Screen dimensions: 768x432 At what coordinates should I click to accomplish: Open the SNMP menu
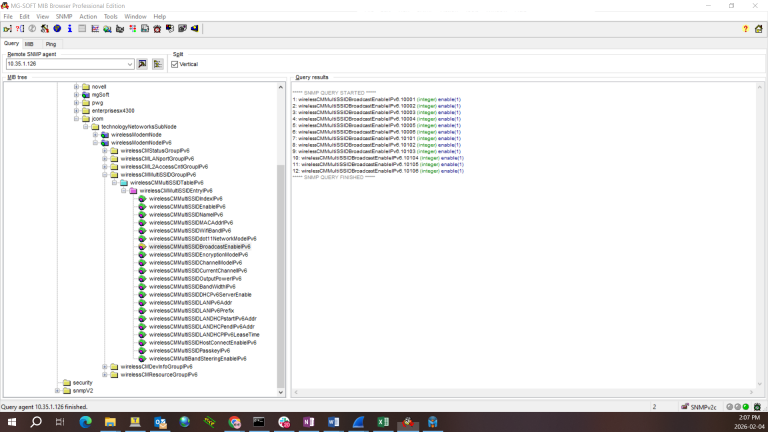(x=64, y=16)
